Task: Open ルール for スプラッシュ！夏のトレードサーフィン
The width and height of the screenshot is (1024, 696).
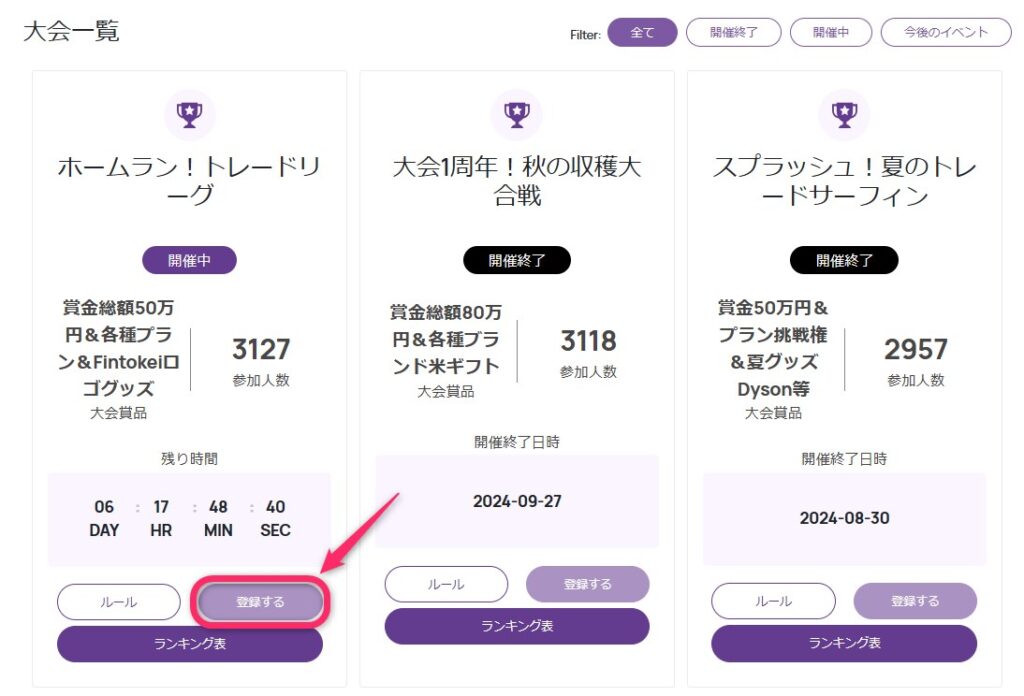Action: pyautogui.click(x=773, y=601)
